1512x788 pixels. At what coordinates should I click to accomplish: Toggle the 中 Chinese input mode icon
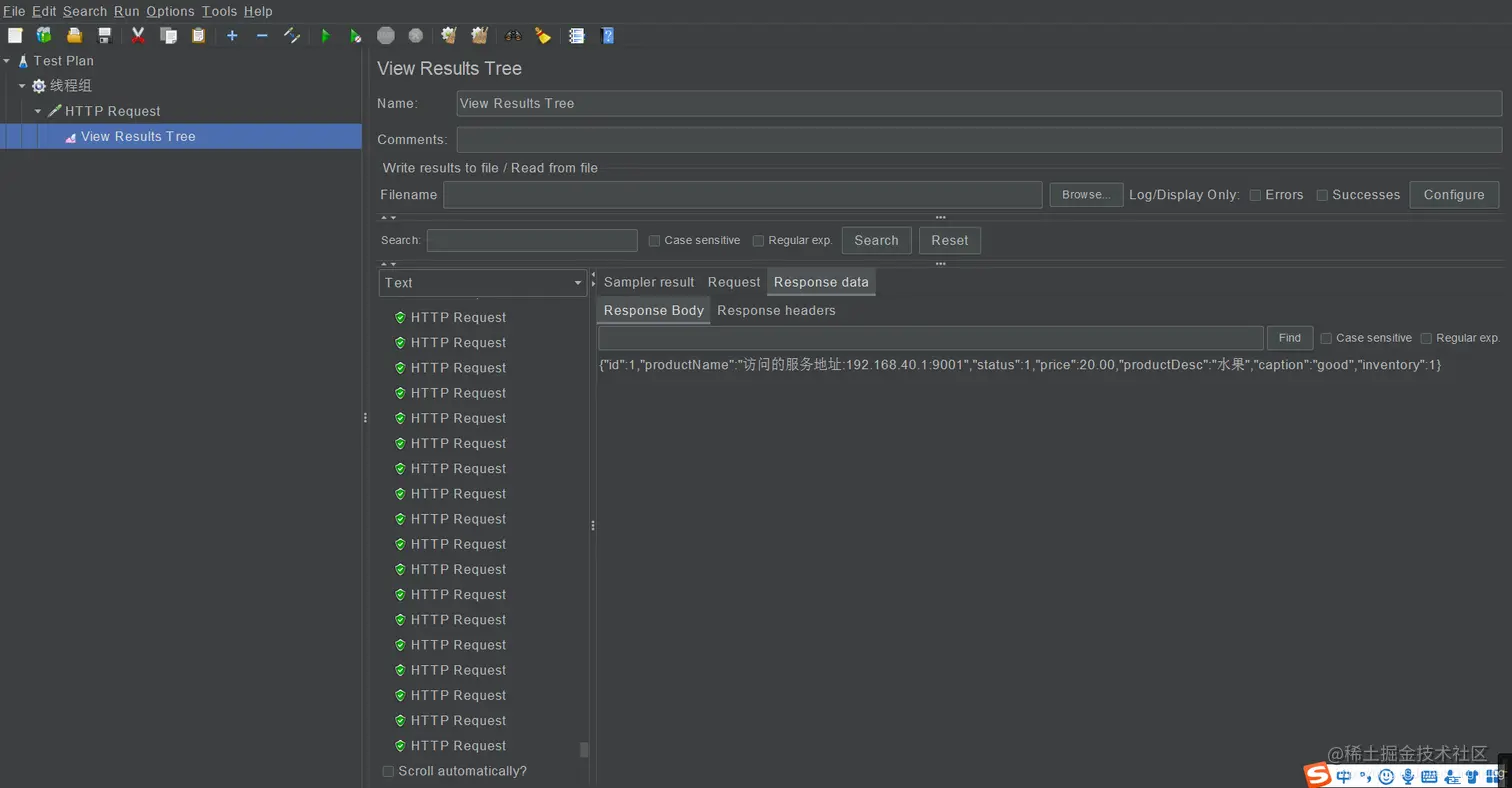click(x=1344, y=776)
